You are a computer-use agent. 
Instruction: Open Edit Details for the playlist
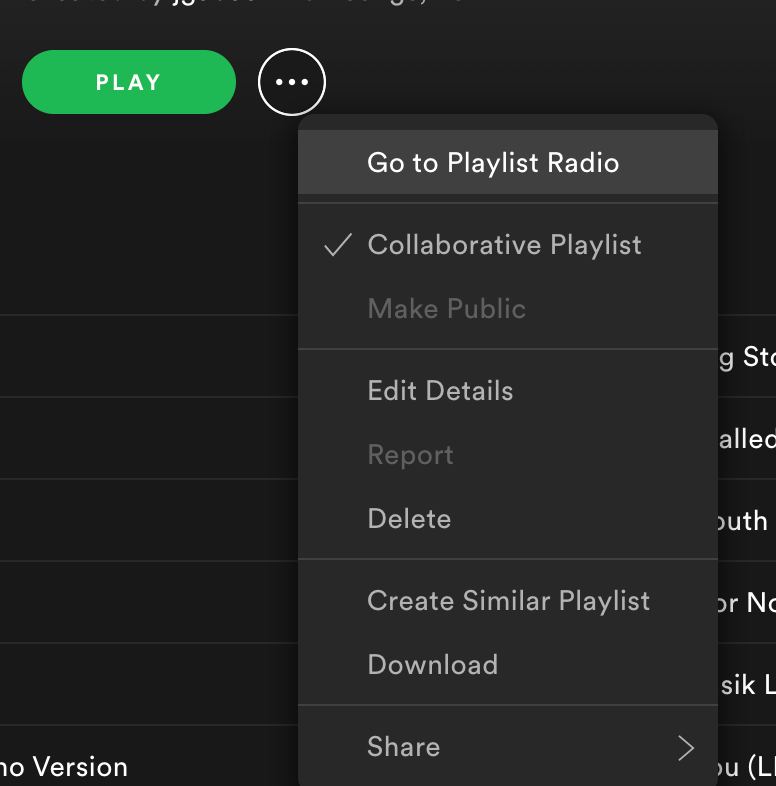(508, 390)
